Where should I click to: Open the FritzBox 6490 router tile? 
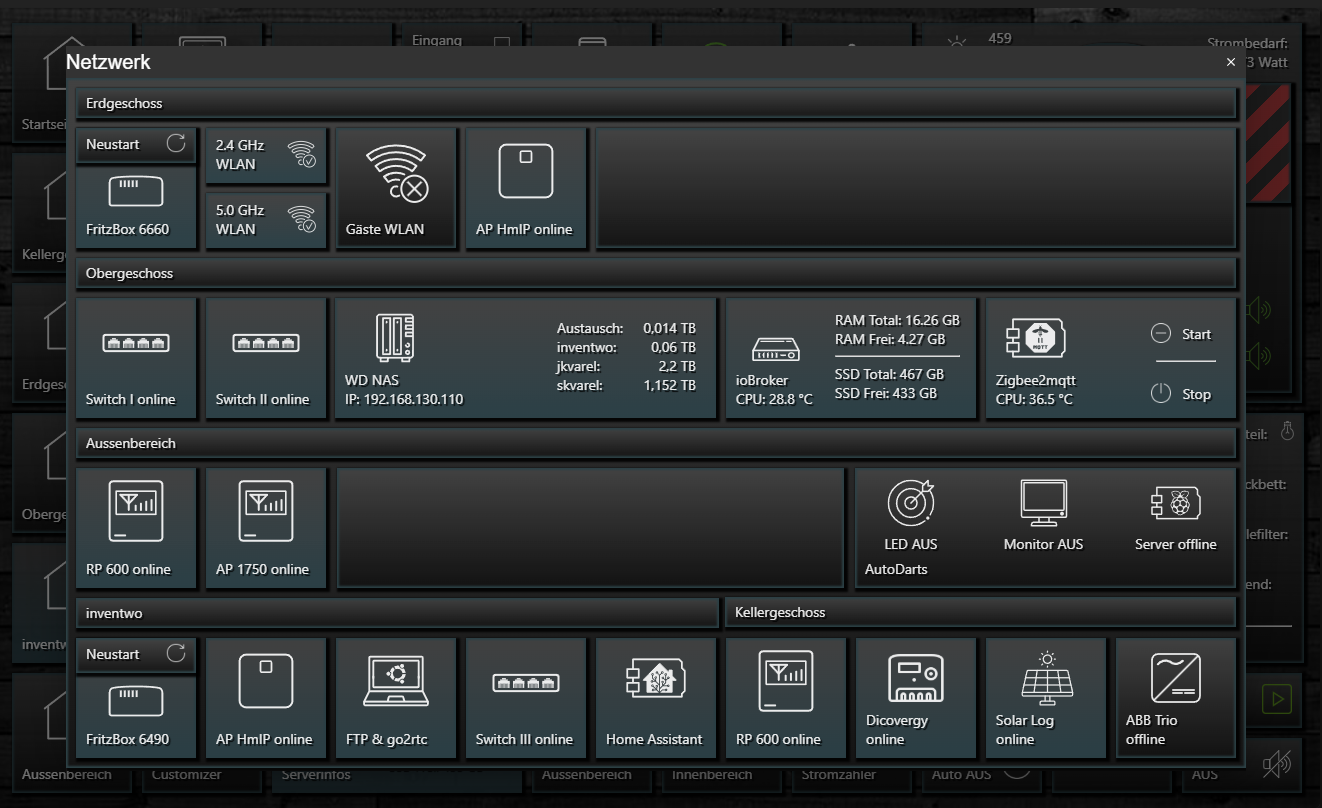click(136, 717)
